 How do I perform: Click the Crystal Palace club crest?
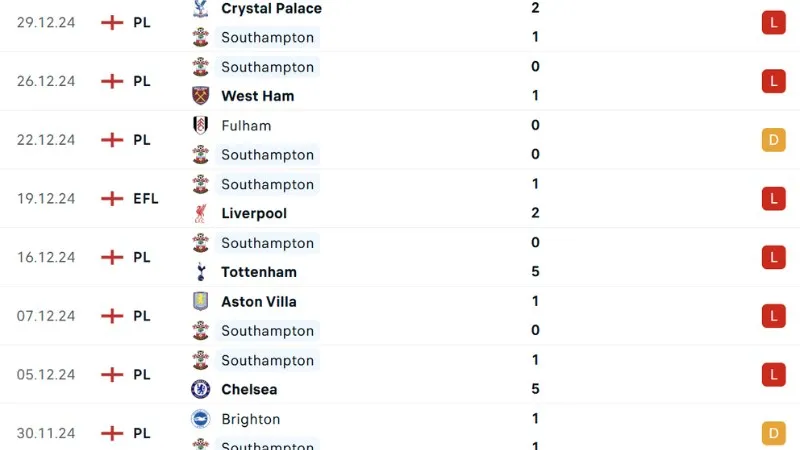coord(201,9)
